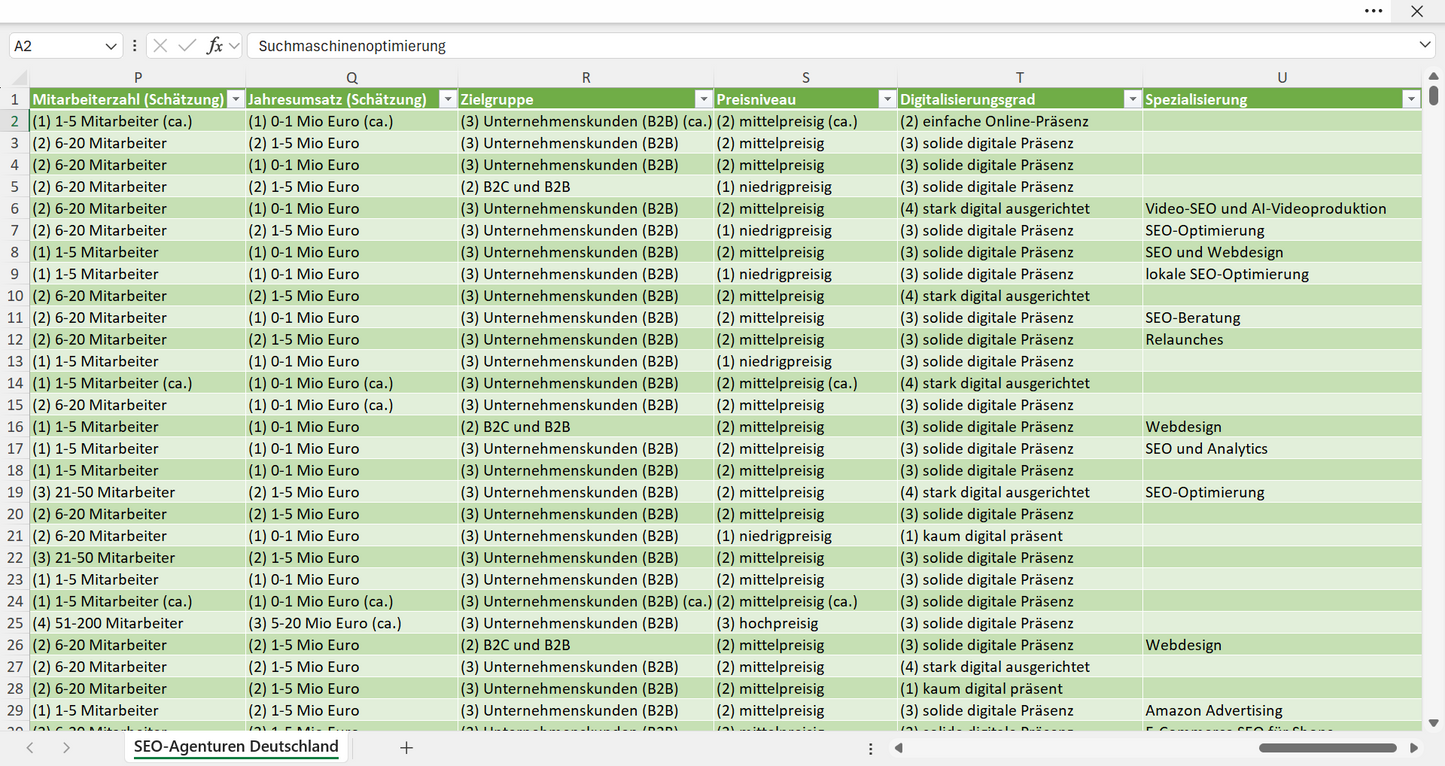Click the sheet tab bar options dots
1445x766 pixels.
tap(871, 748)
